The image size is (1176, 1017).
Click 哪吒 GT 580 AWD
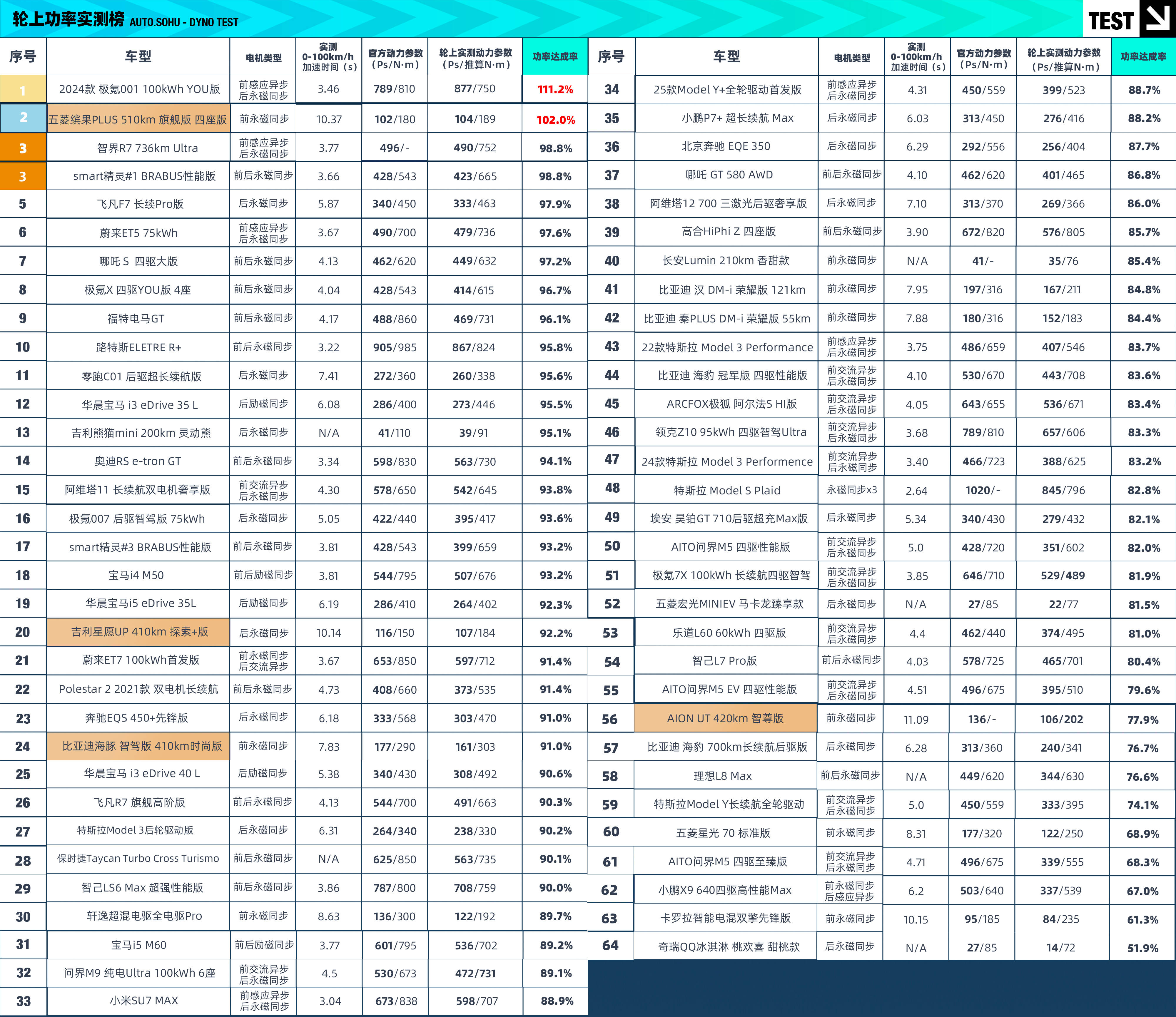pos(729,174)
